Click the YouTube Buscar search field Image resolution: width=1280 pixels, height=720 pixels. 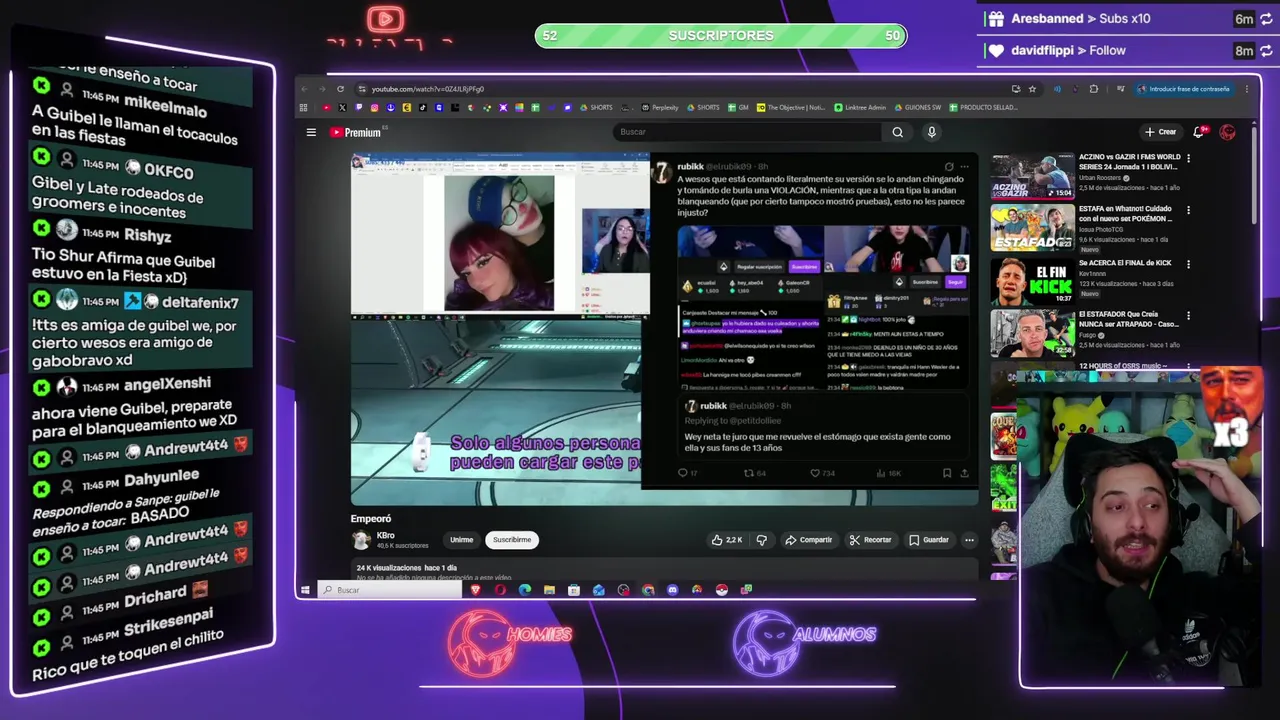pyautogui.click(x=748, y=132)
